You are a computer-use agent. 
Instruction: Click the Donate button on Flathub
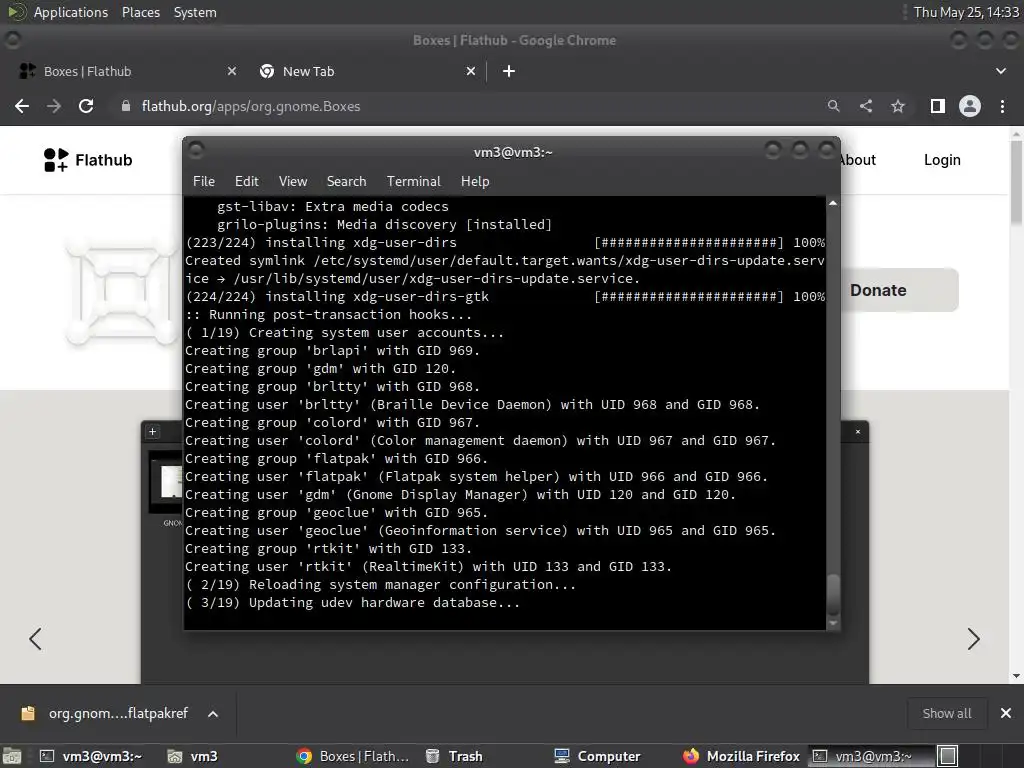(x=899, y=290)
